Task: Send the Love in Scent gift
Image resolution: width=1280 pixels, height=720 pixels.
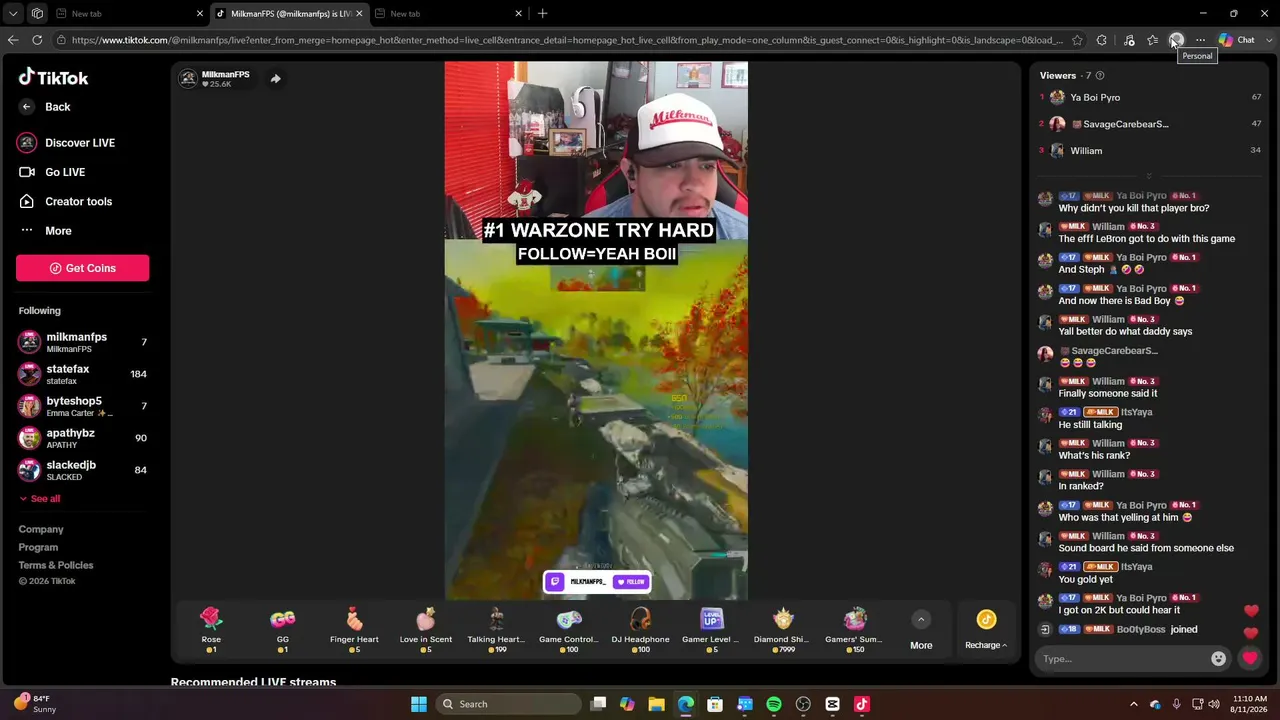Action: [x=426, y=630]
